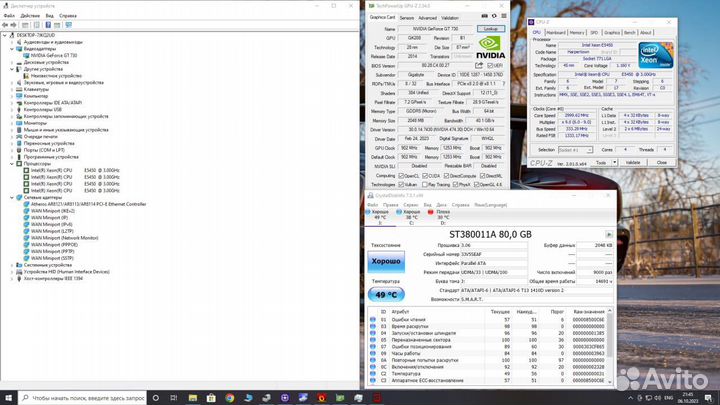The width and height of the screenshot is (720, 405).
Task: Click the GPU-Z screenshot camera icon
Action: (484, 16)
